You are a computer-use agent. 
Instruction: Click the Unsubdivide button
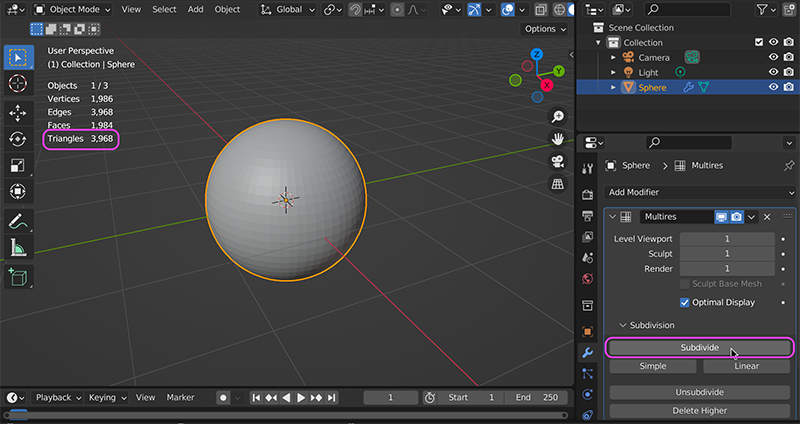[699, 392]
